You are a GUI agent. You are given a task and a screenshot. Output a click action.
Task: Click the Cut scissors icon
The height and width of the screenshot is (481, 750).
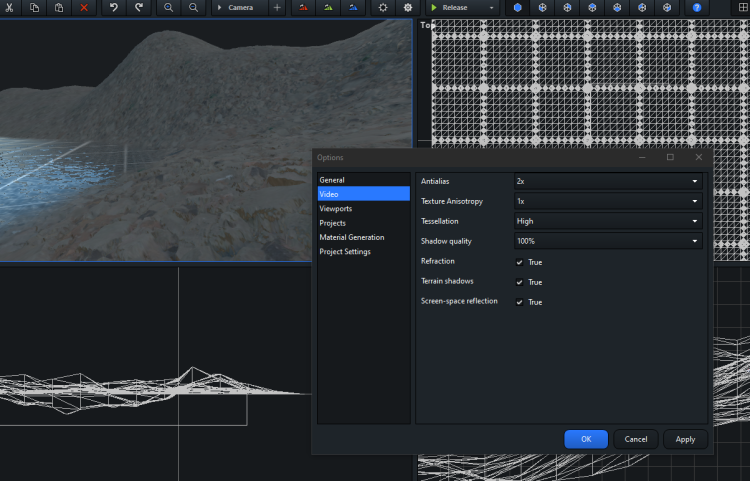(x=9, y=7)
